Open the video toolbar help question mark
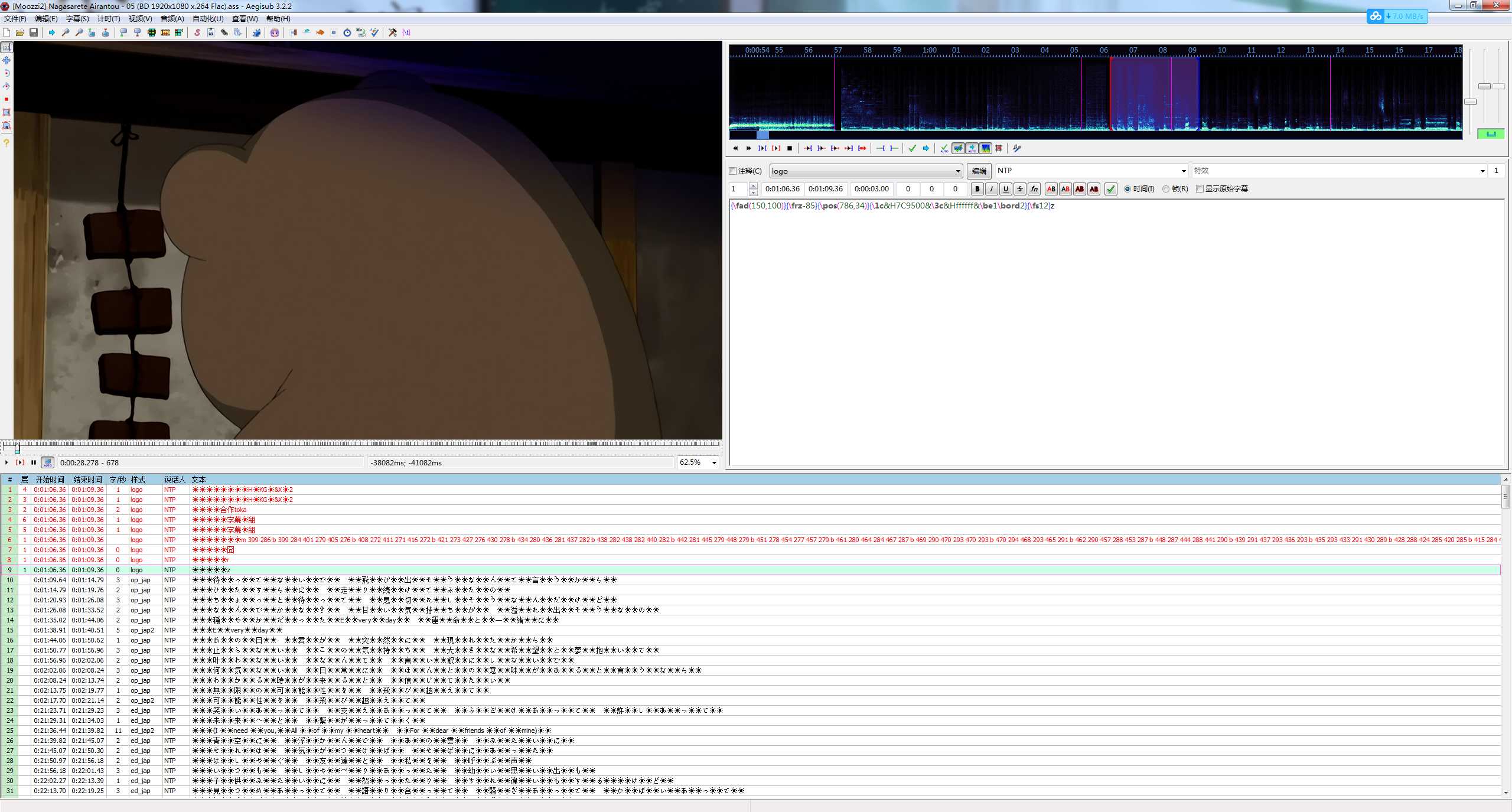The width and height of the screenshot is (1512, 812). coord(6,143)
